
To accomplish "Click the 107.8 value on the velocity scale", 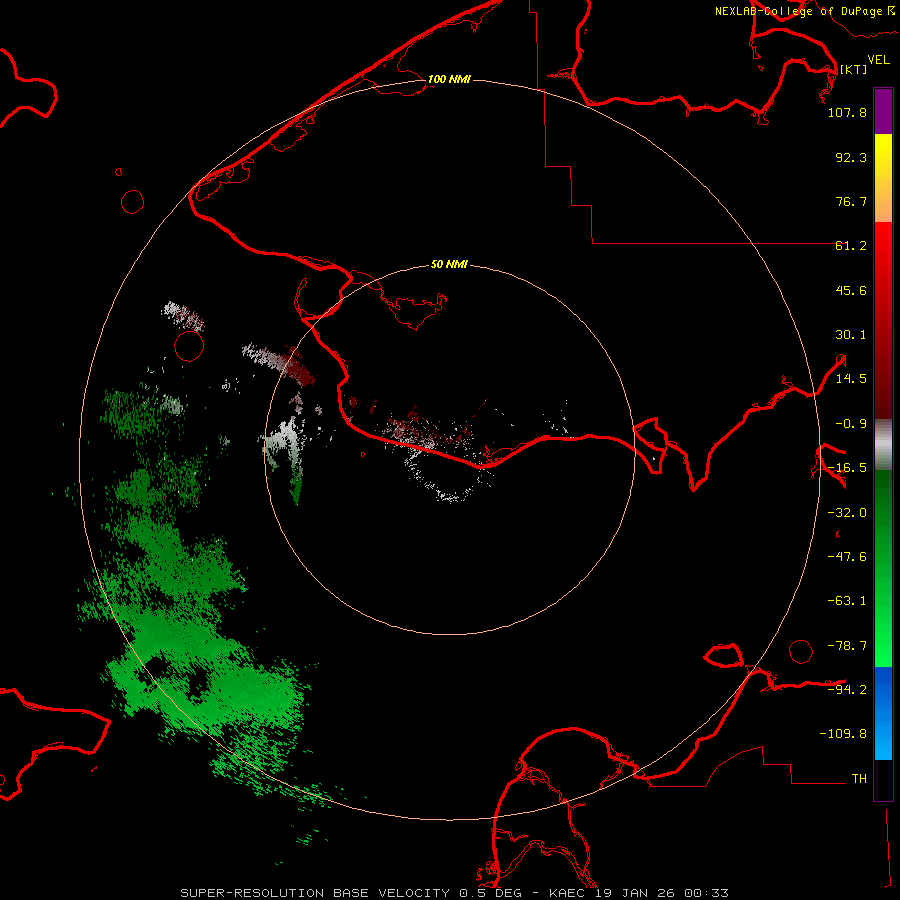I will pos(847,113).
